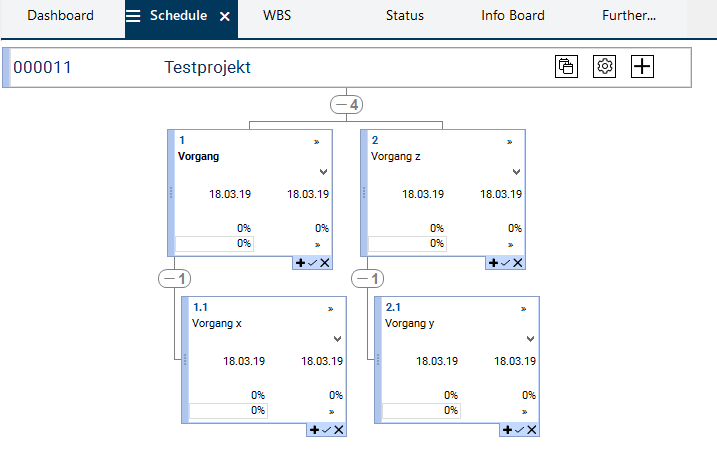Open the hamburger menu on the Schedule tab
Image resolution: width=717 pixels, height=453 pixels.
pyautogui.click(x=133, y=16)
